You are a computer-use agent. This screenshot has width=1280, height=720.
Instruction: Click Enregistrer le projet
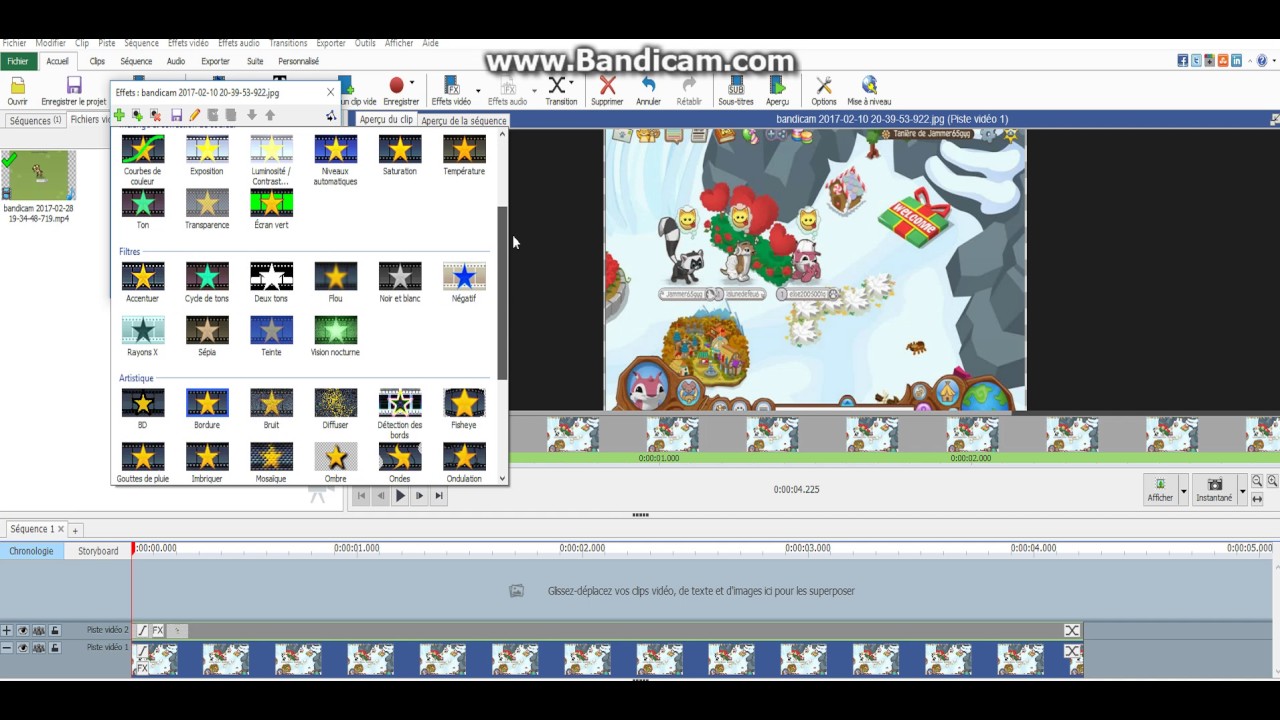click(74, 91)
